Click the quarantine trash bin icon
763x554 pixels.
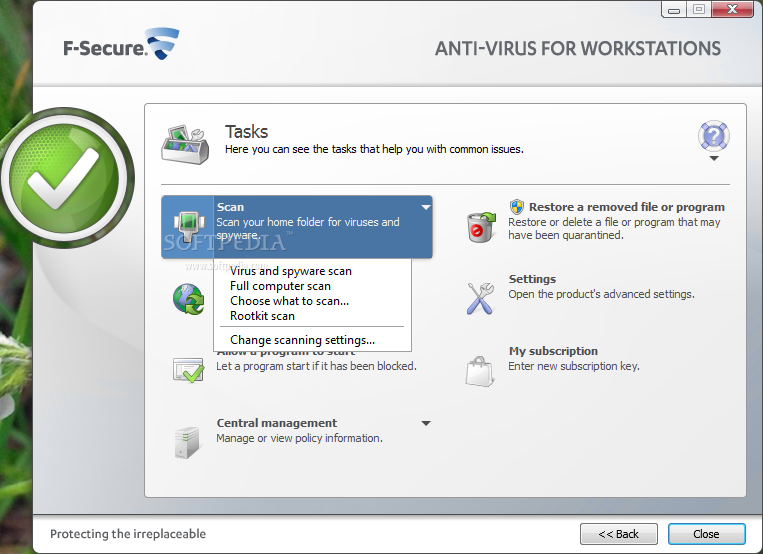(481, 227)
